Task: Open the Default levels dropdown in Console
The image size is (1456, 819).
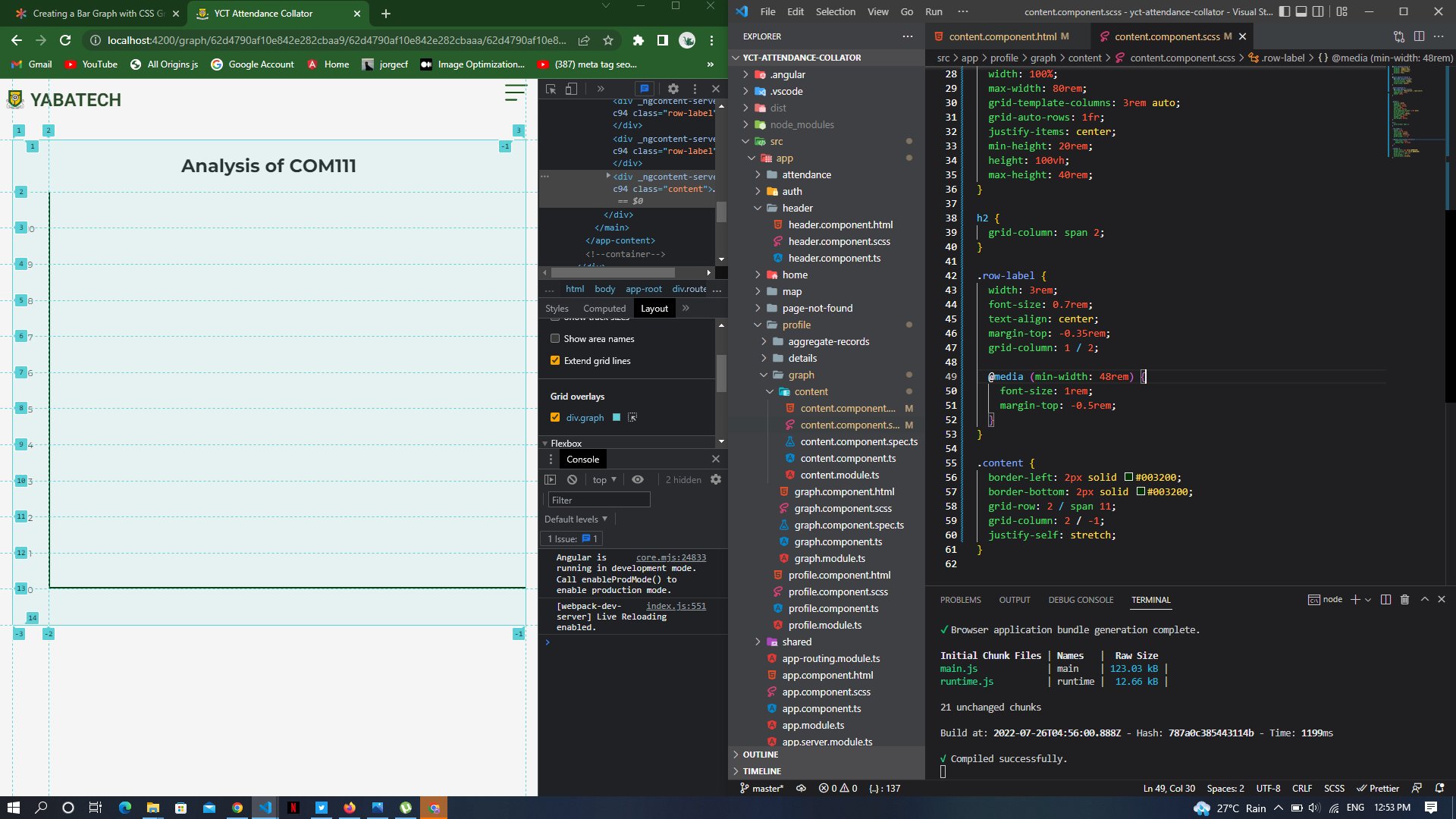Action: coord(576,519)
